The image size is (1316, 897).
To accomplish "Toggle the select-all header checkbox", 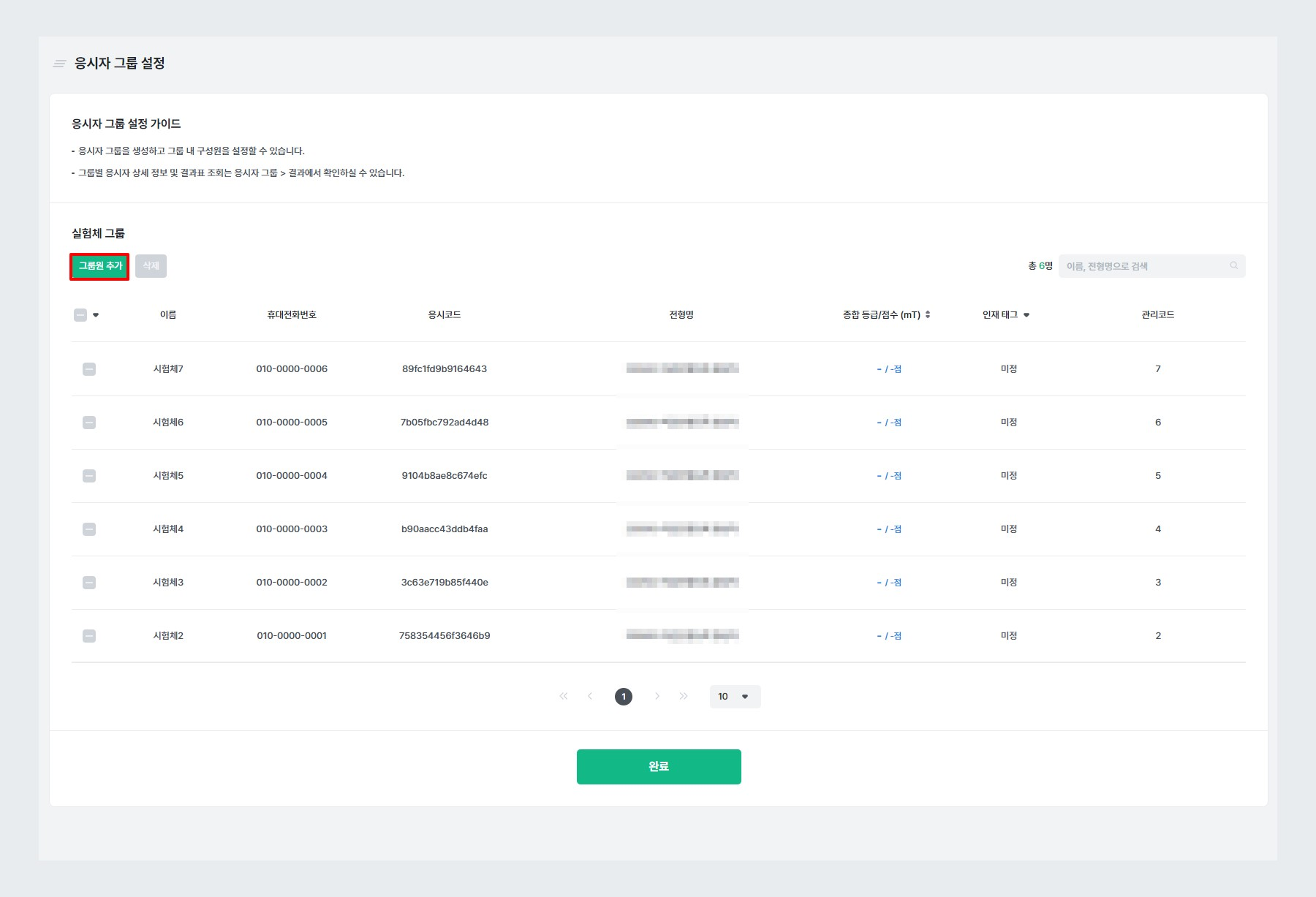I will coord(80,315).
